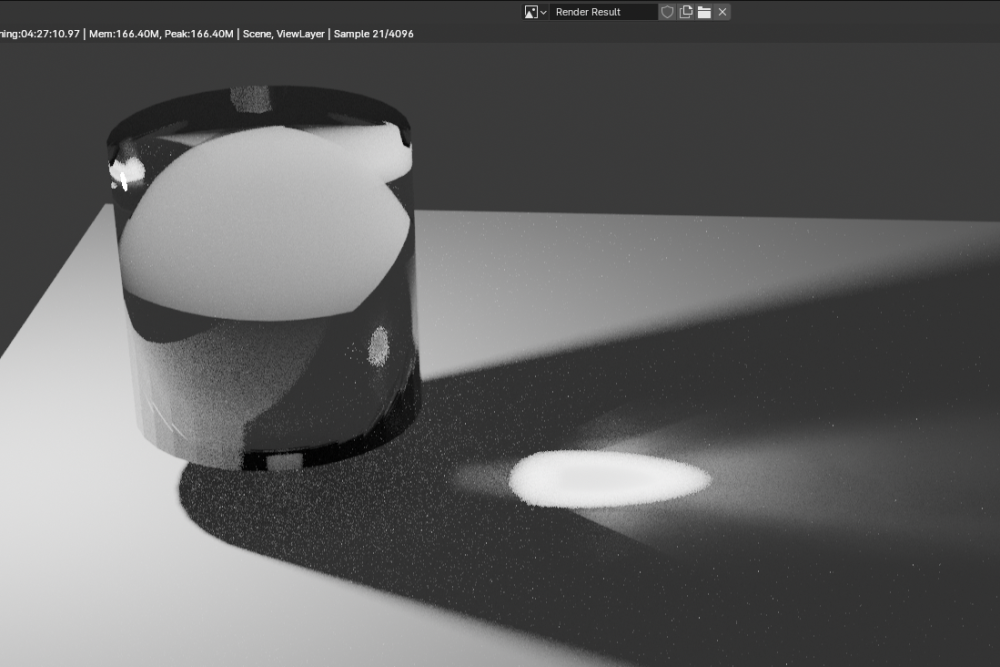Click the Sample 21/4096 status text
Viewport: 1000px width, 667px height.
click(374, 34)
